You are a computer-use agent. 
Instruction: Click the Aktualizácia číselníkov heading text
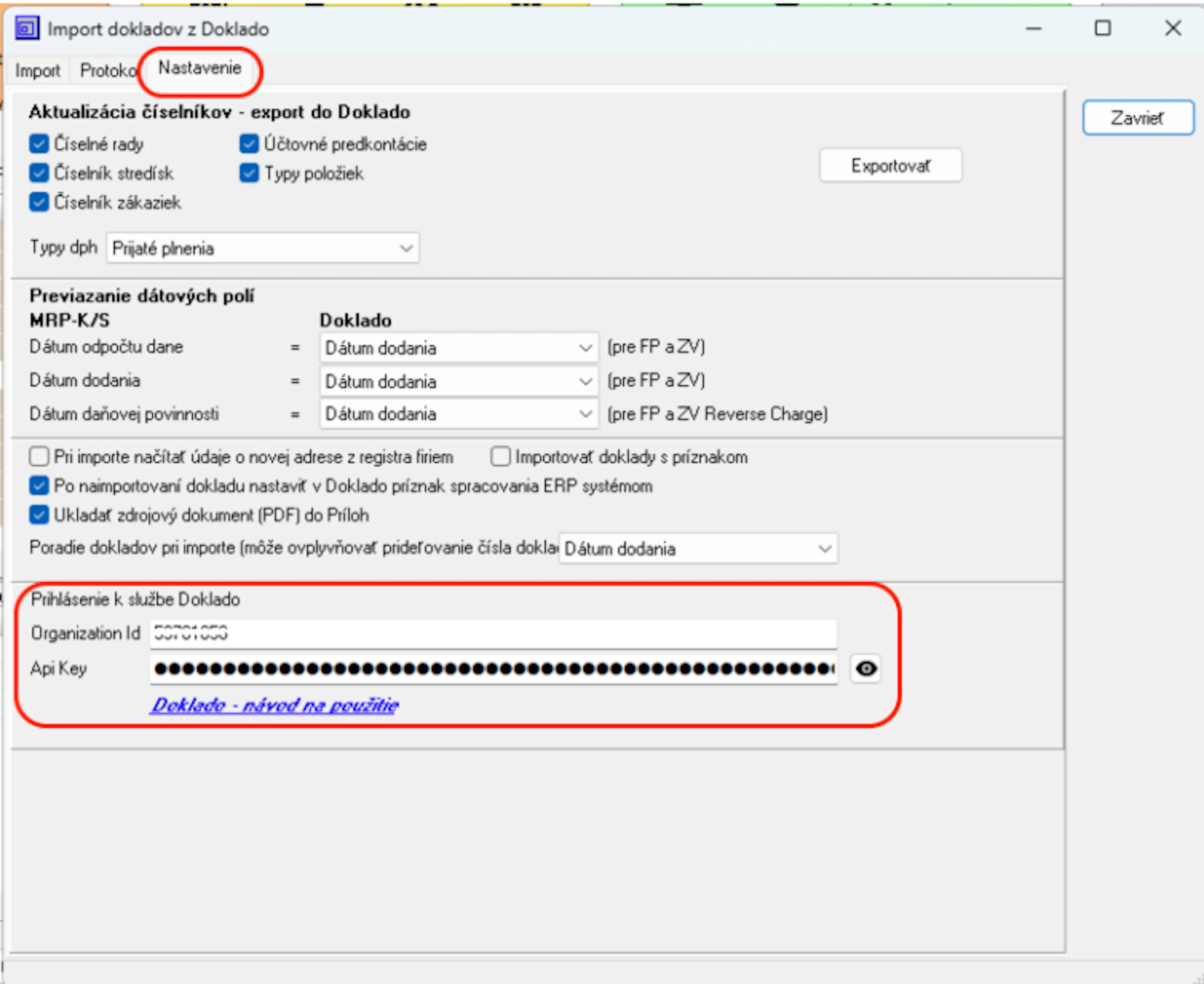click(219, 112)
